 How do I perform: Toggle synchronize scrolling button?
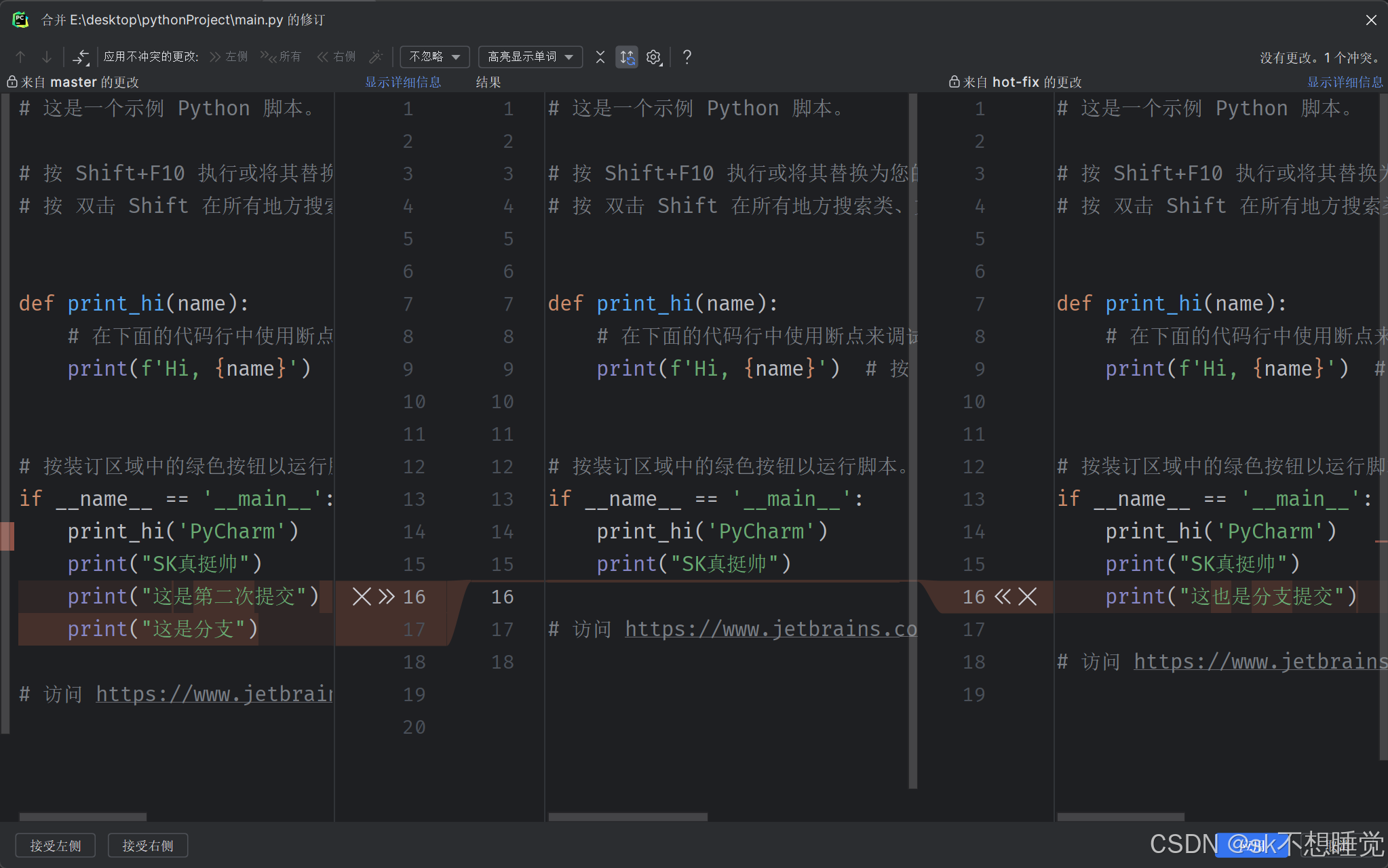pyautogui.click(x=627, y=57)
